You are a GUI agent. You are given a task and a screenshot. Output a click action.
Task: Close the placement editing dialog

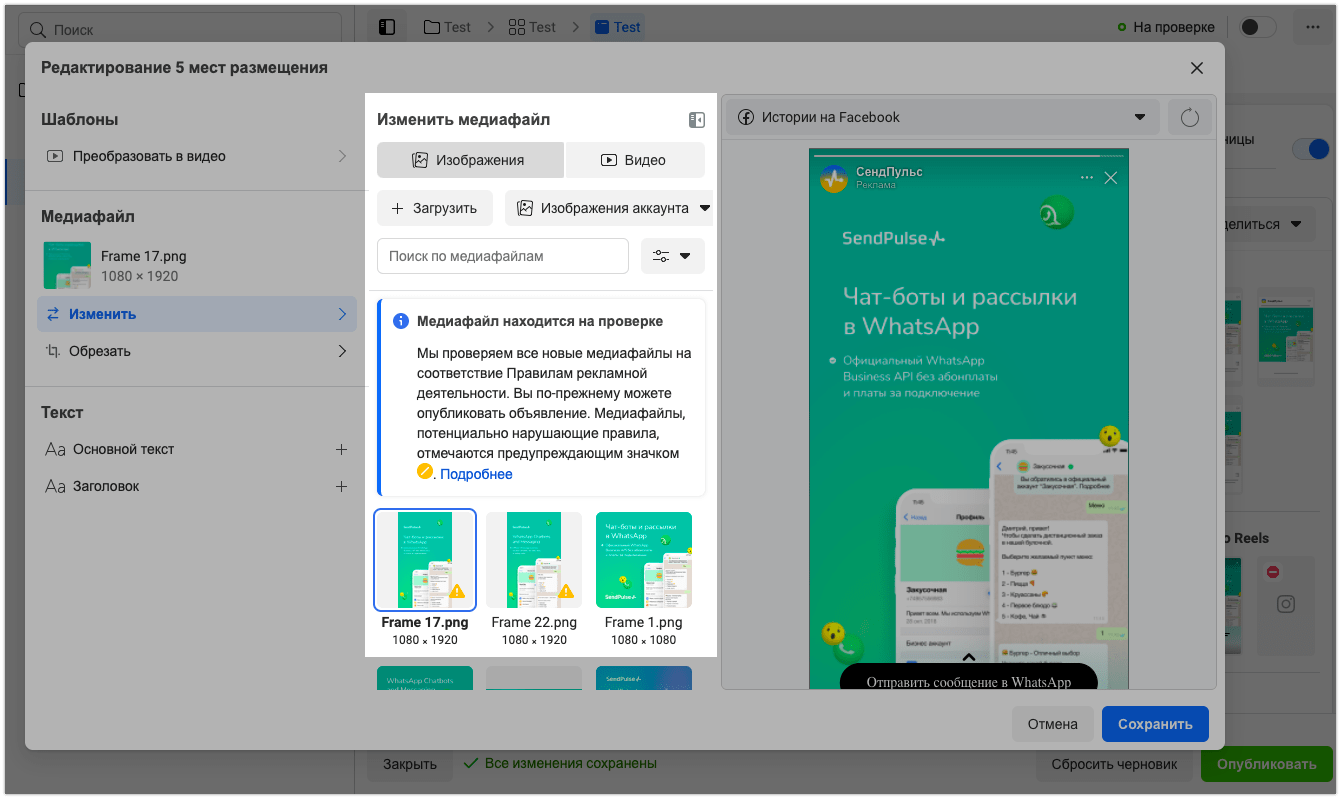(1197, 68)
